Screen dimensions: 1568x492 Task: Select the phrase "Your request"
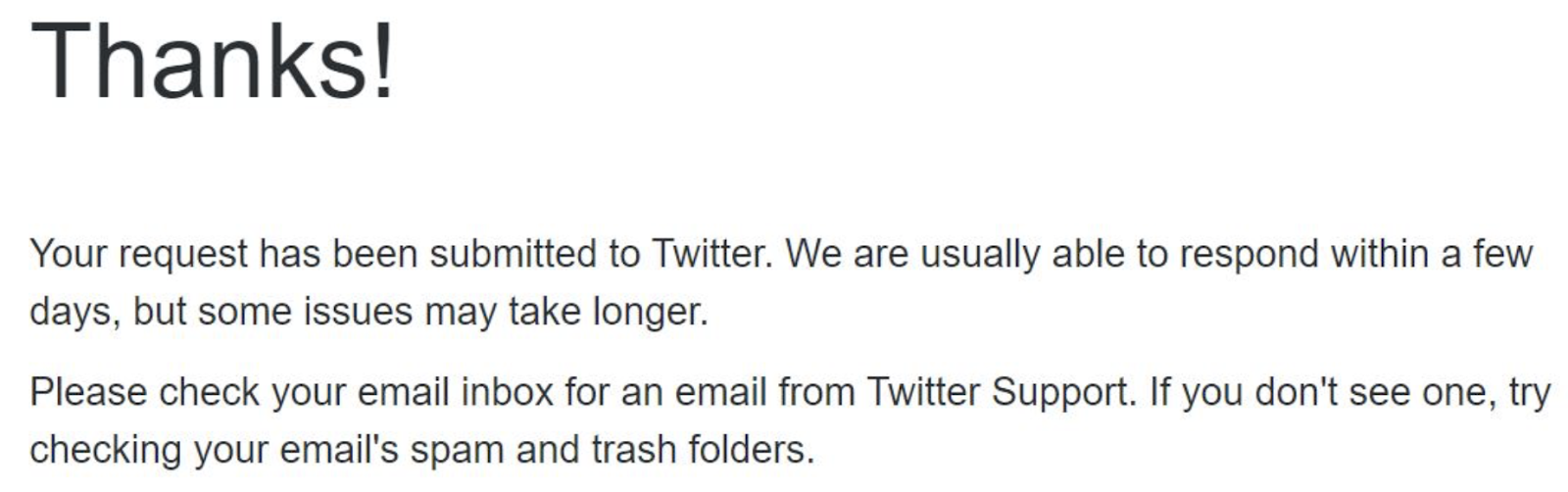pos(139,255)
